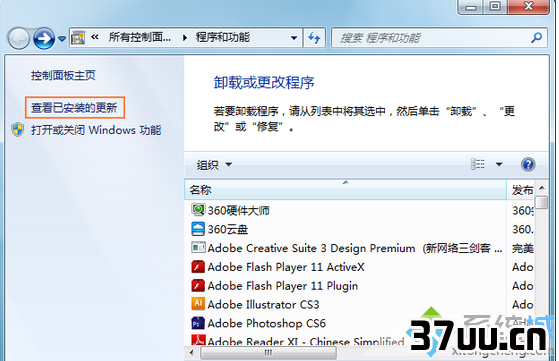Click the horizontal scrollbar thumb
Image resolution: width=559 pixels, height=361 pixels.
pyautogui.click(x=268, y=353)
